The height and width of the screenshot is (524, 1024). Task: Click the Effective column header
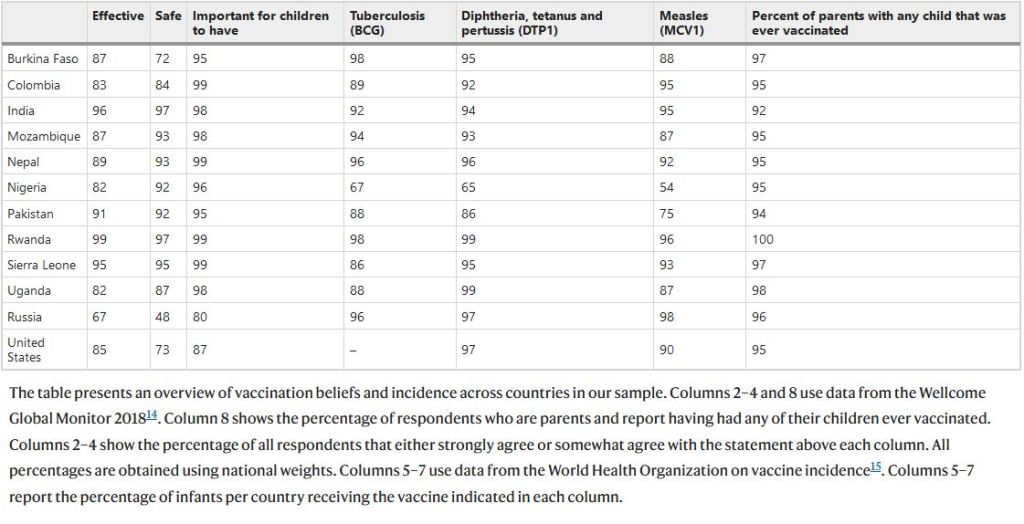[117, 17]
